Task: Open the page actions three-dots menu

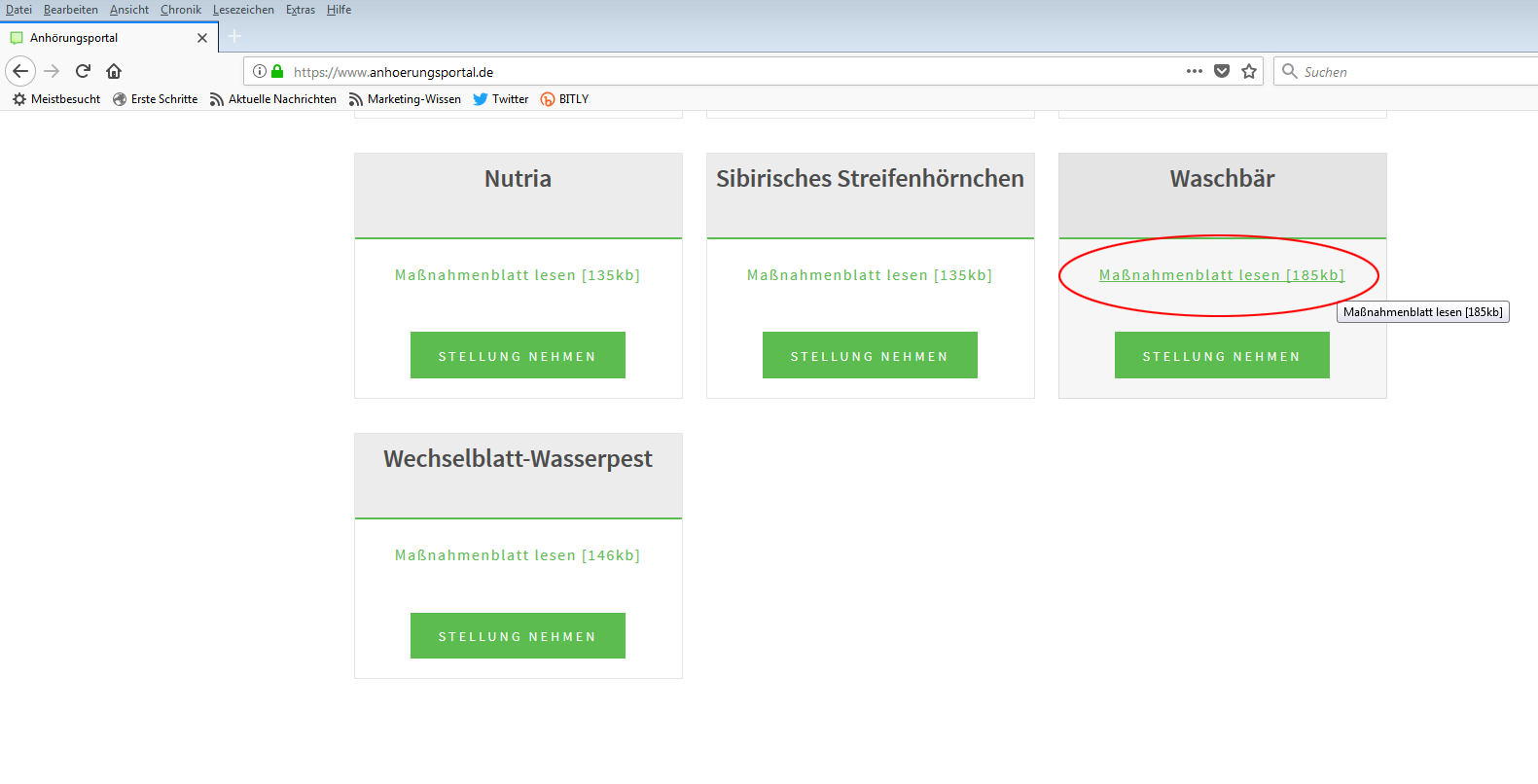Action: click(x=1195, y=71)
